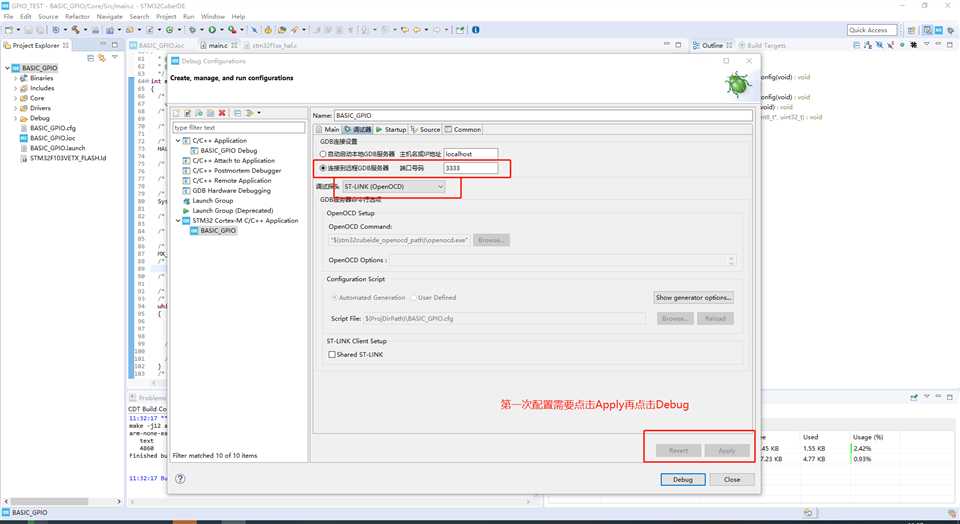Expand the Drivers folder in Project Explorer
960x524 pixels.
[x=15, y=108]
